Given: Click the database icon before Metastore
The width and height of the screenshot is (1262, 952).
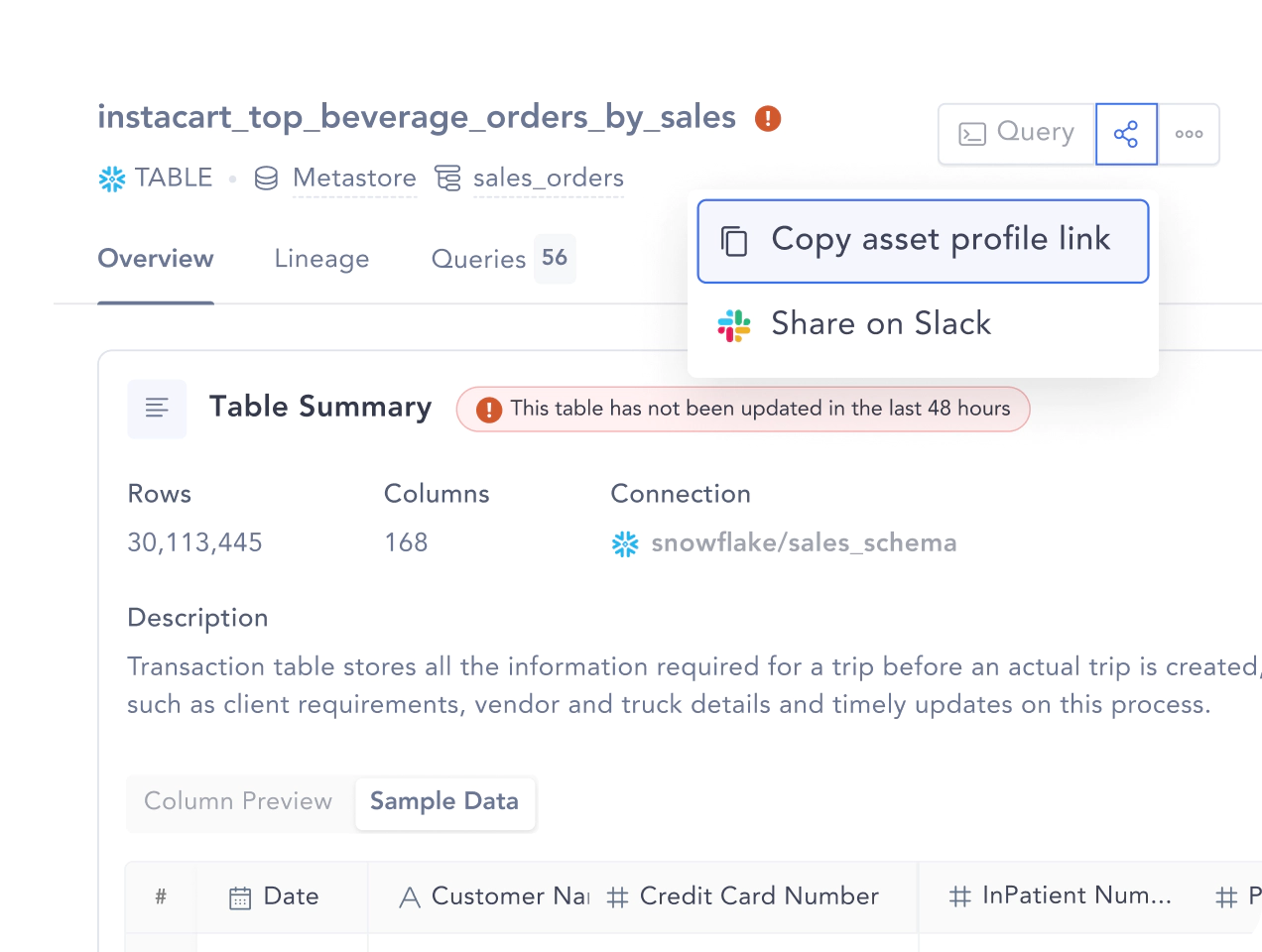Looking at the screenshot, I should tap(266, 178).
